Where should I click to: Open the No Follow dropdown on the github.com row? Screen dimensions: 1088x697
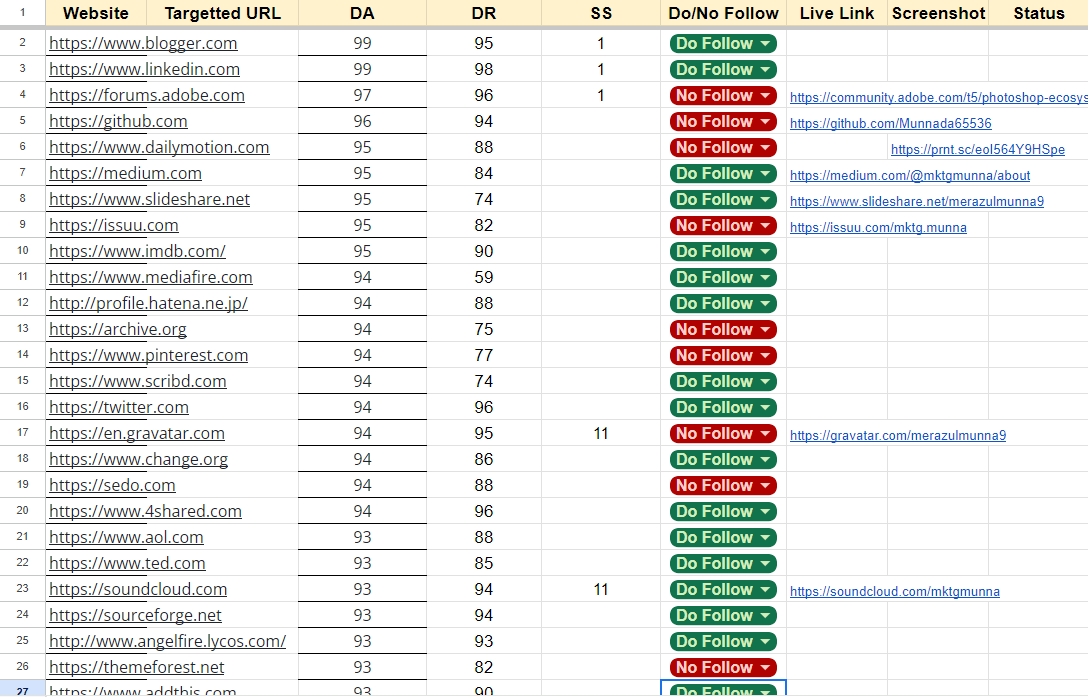(x=723, y=121)
